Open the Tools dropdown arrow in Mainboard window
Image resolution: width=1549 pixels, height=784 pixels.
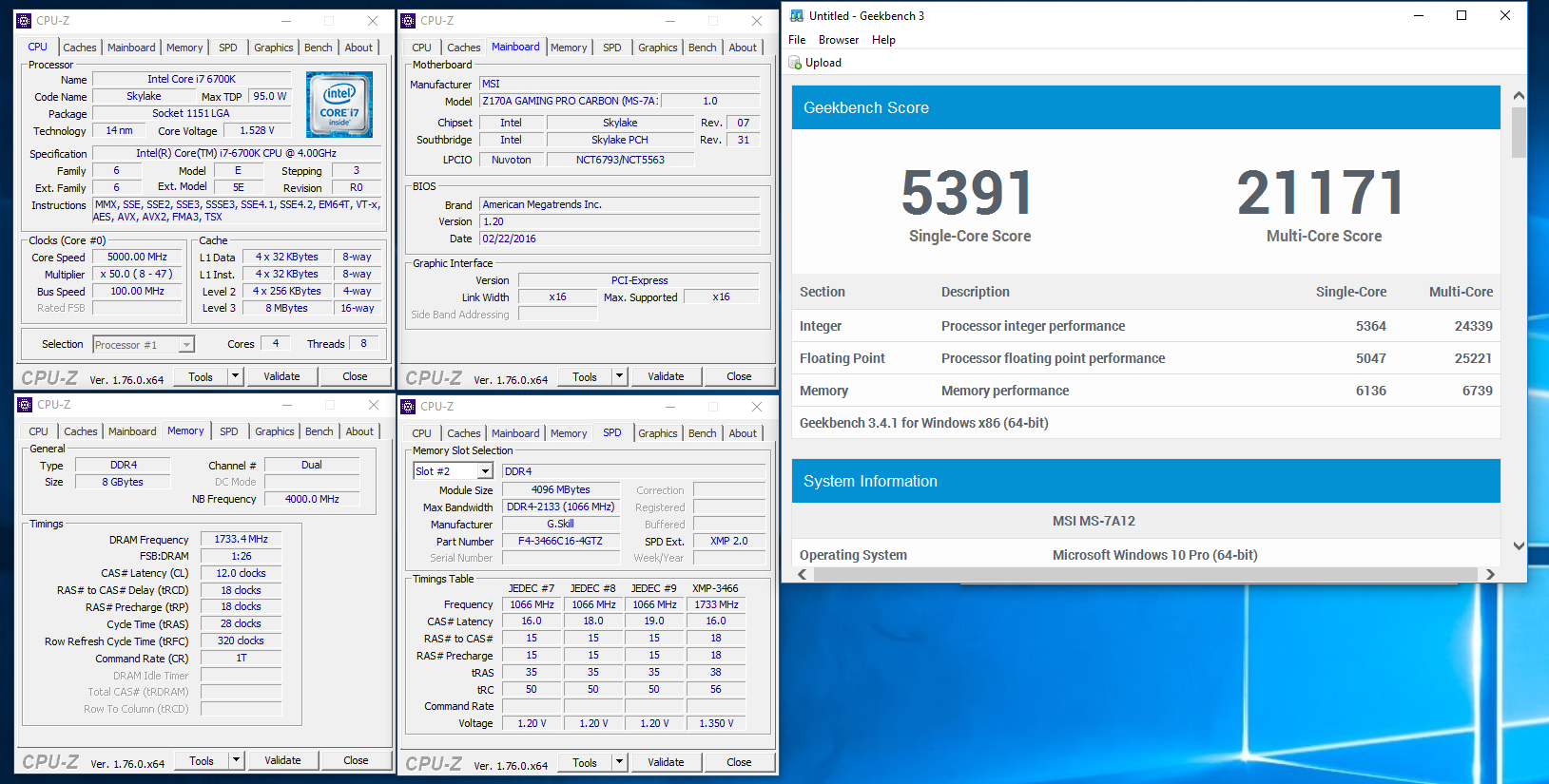(619, 376)
